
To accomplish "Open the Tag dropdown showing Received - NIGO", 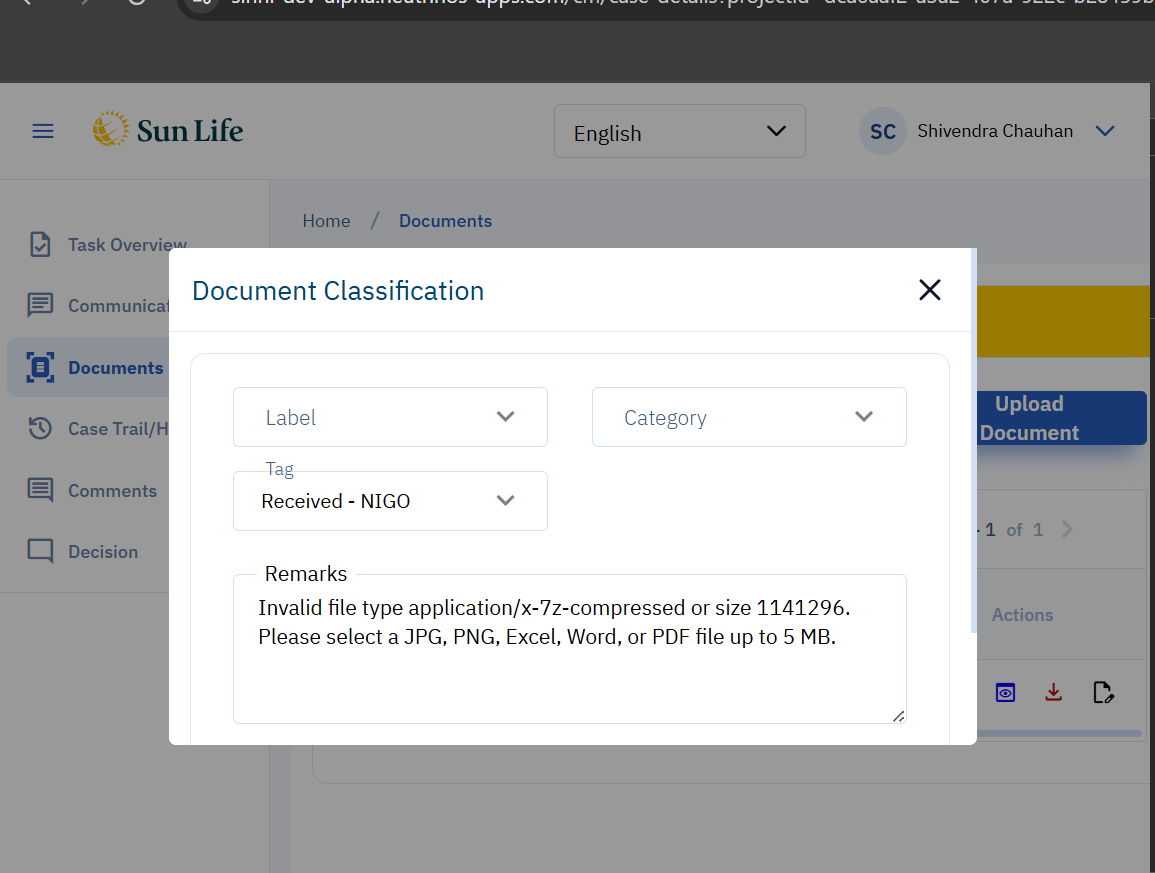I will click(x=390, y=501).
